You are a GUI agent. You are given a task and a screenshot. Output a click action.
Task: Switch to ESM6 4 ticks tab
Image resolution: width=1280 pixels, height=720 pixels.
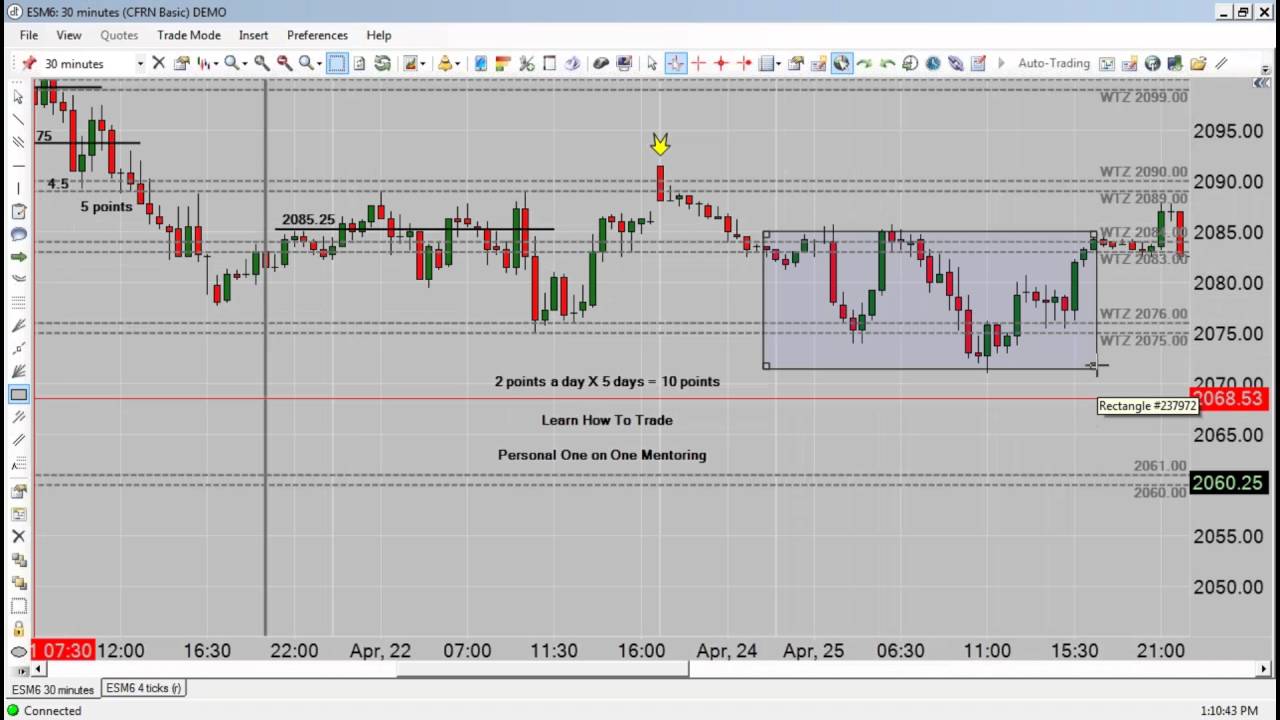pyautogui.click(x=143, y=688)
